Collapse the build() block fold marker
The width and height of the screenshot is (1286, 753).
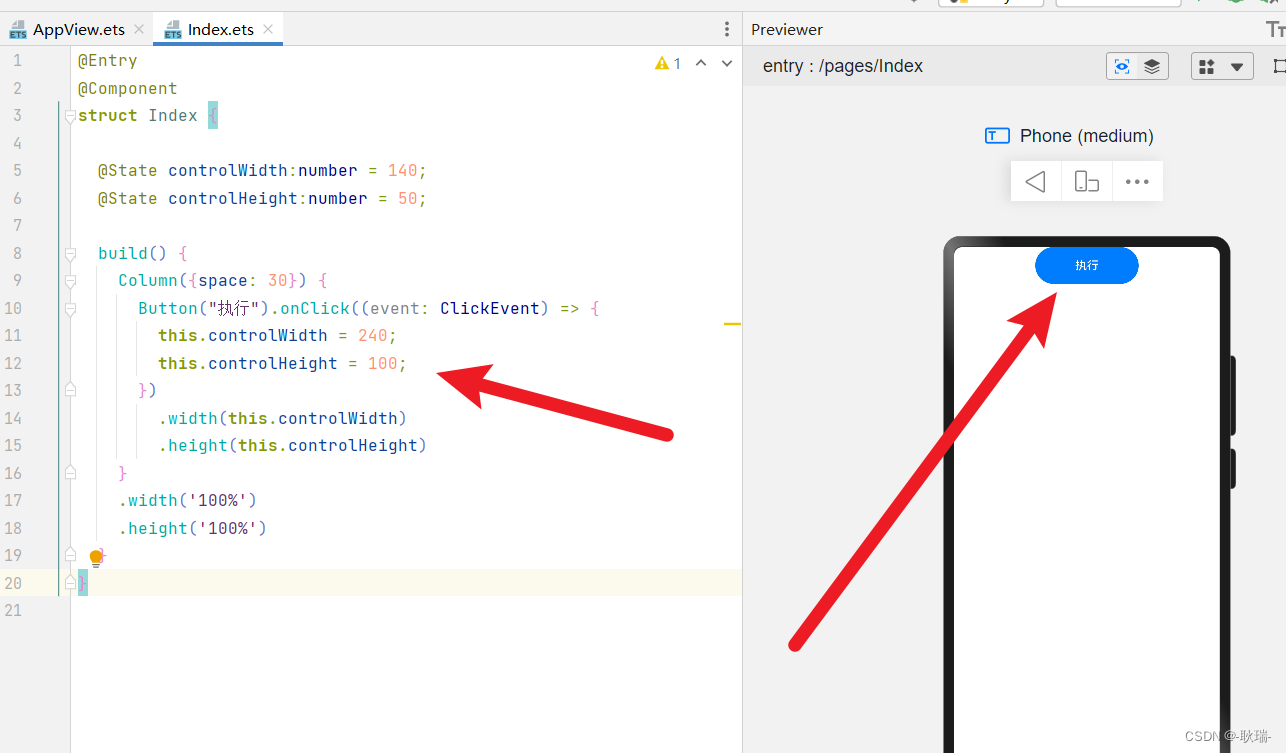[70, 254]
